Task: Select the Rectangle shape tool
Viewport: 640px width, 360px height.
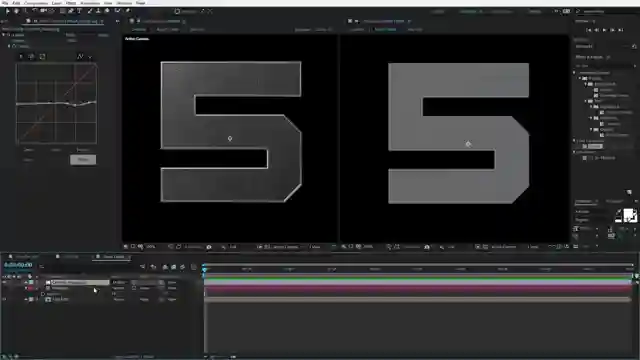Action: (x=62, y=11)
